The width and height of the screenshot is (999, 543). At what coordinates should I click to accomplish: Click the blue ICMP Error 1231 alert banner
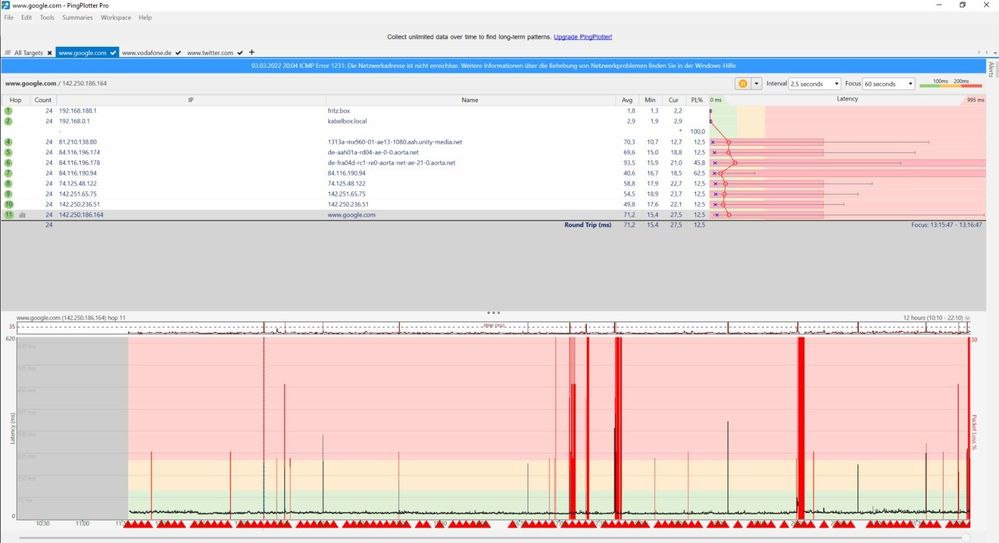click(x=493, y=66)
